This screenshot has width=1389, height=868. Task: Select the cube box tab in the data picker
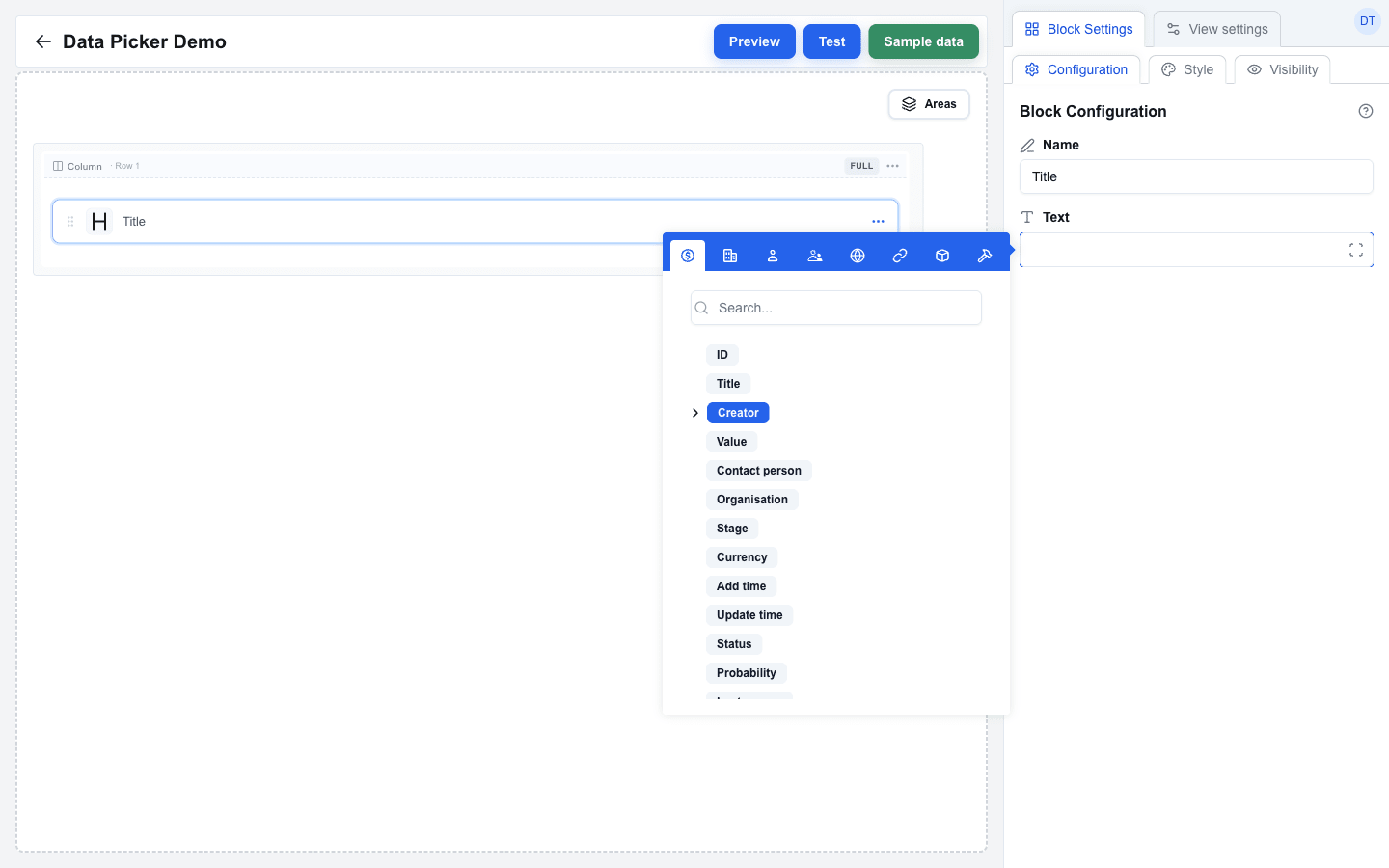[942, 256]
